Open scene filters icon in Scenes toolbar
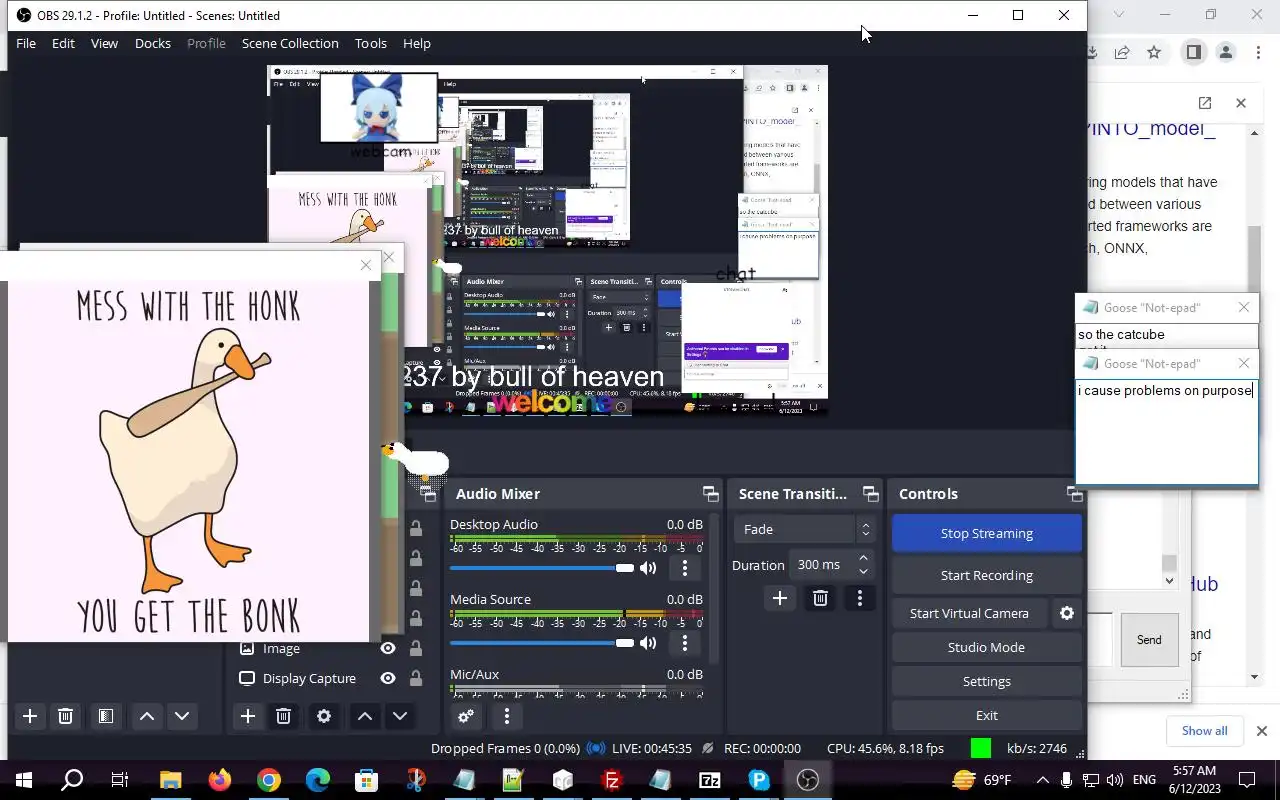The height and width of the screenshot is (800, 1280). [105, 716]
